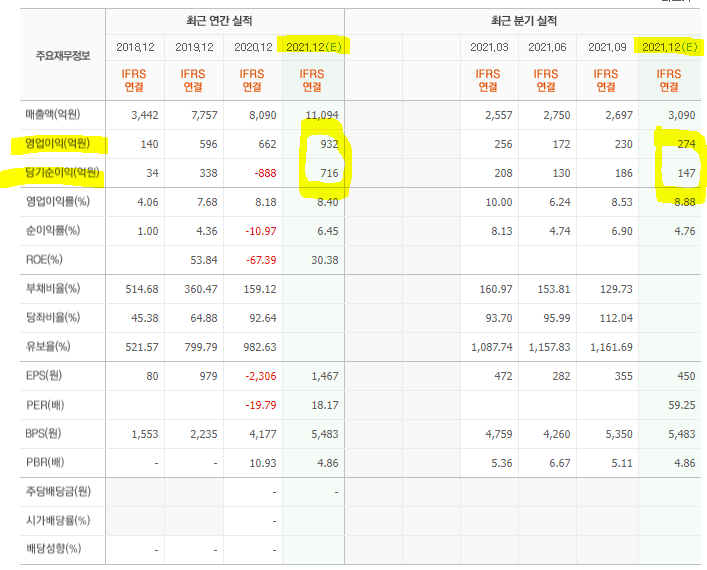This screenshot has height=570, width=707.
Task: Click the 7,757 revenue value
Action: click(x=204, y=115)
